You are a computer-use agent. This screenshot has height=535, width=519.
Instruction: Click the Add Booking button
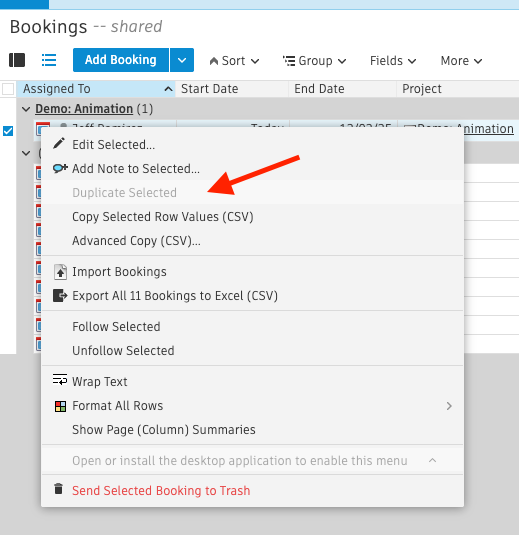coord(121,60)
